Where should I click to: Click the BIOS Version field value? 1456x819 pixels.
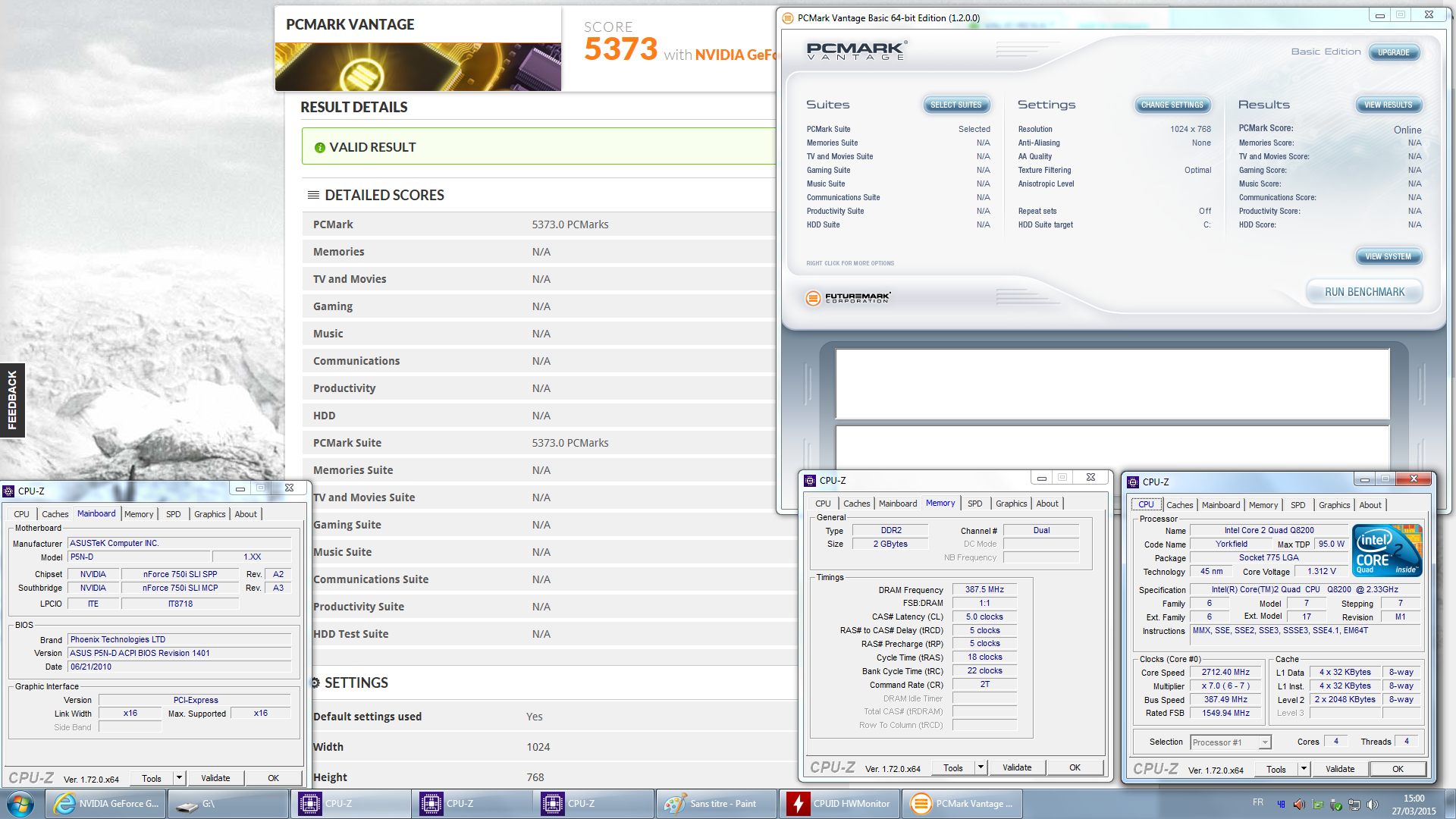180,653
